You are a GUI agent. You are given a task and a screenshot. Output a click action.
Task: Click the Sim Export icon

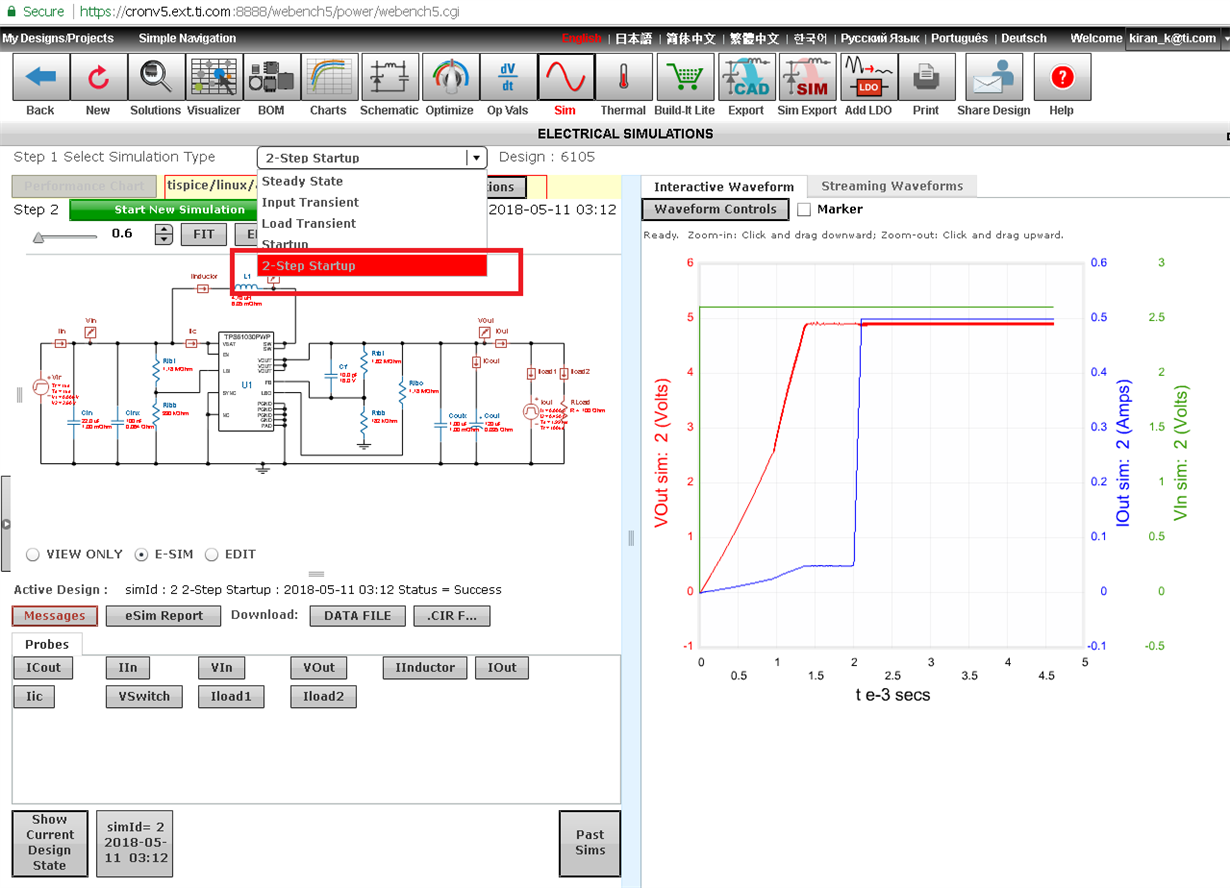coord(806,78)
